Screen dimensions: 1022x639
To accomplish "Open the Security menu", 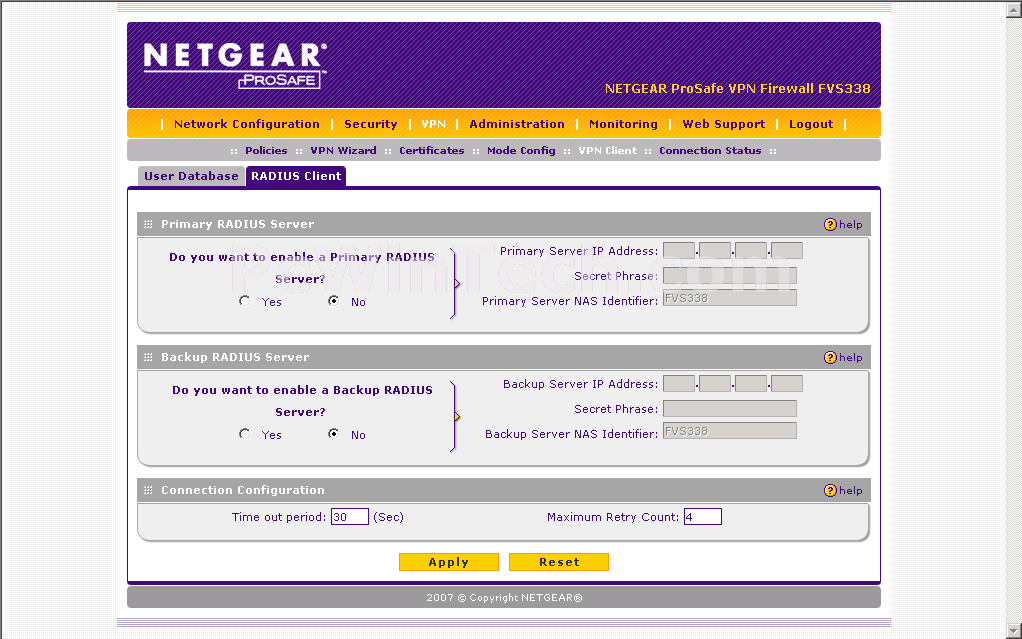I will point(370,124).
